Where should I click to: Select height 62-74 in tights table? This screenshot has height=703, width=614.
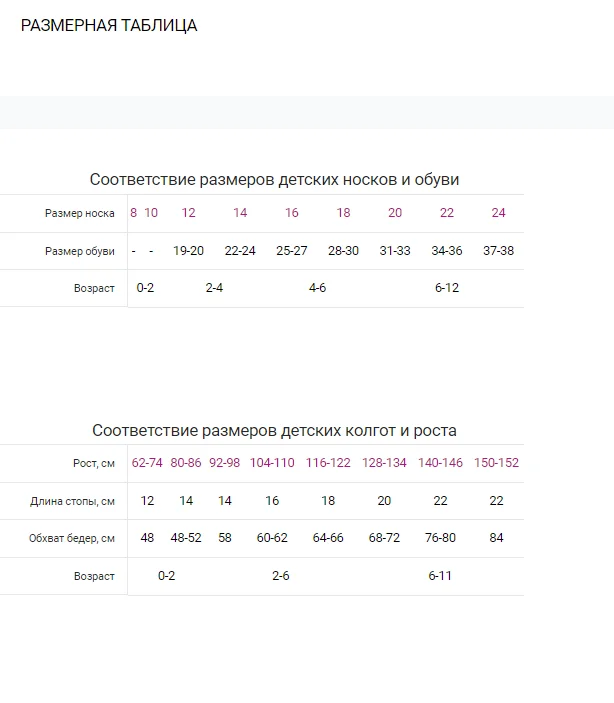click(x=147, y=463)
